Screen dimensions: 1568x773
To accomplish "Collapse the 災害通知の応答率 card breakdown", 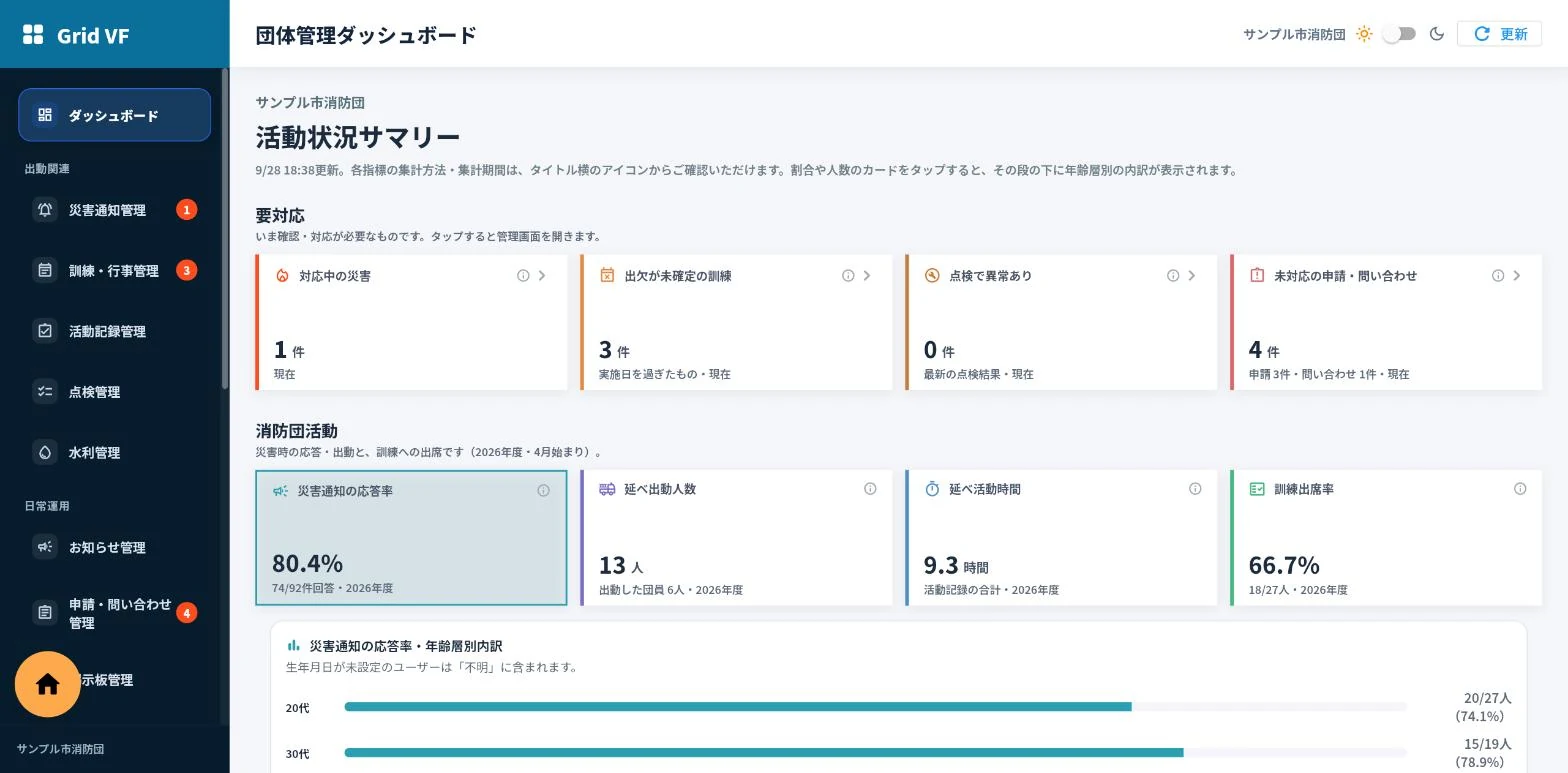I will pyautogui.click(x=411, y=538).
